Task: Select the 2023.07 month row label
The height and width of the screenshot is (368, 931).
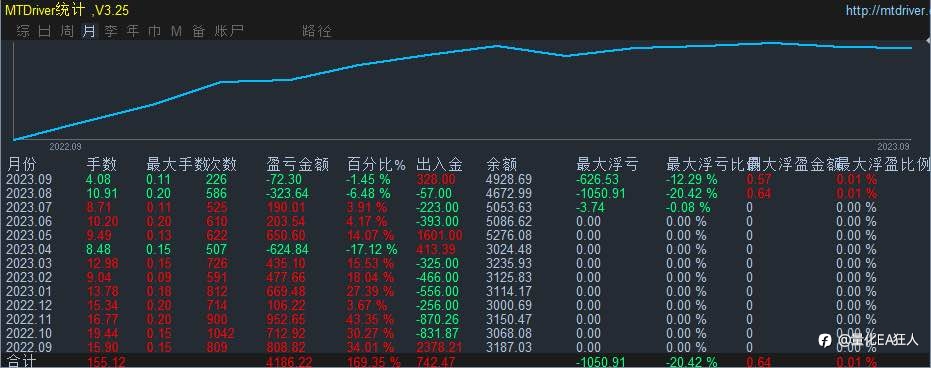Action: pyautogui.click(x=27, y=207)
